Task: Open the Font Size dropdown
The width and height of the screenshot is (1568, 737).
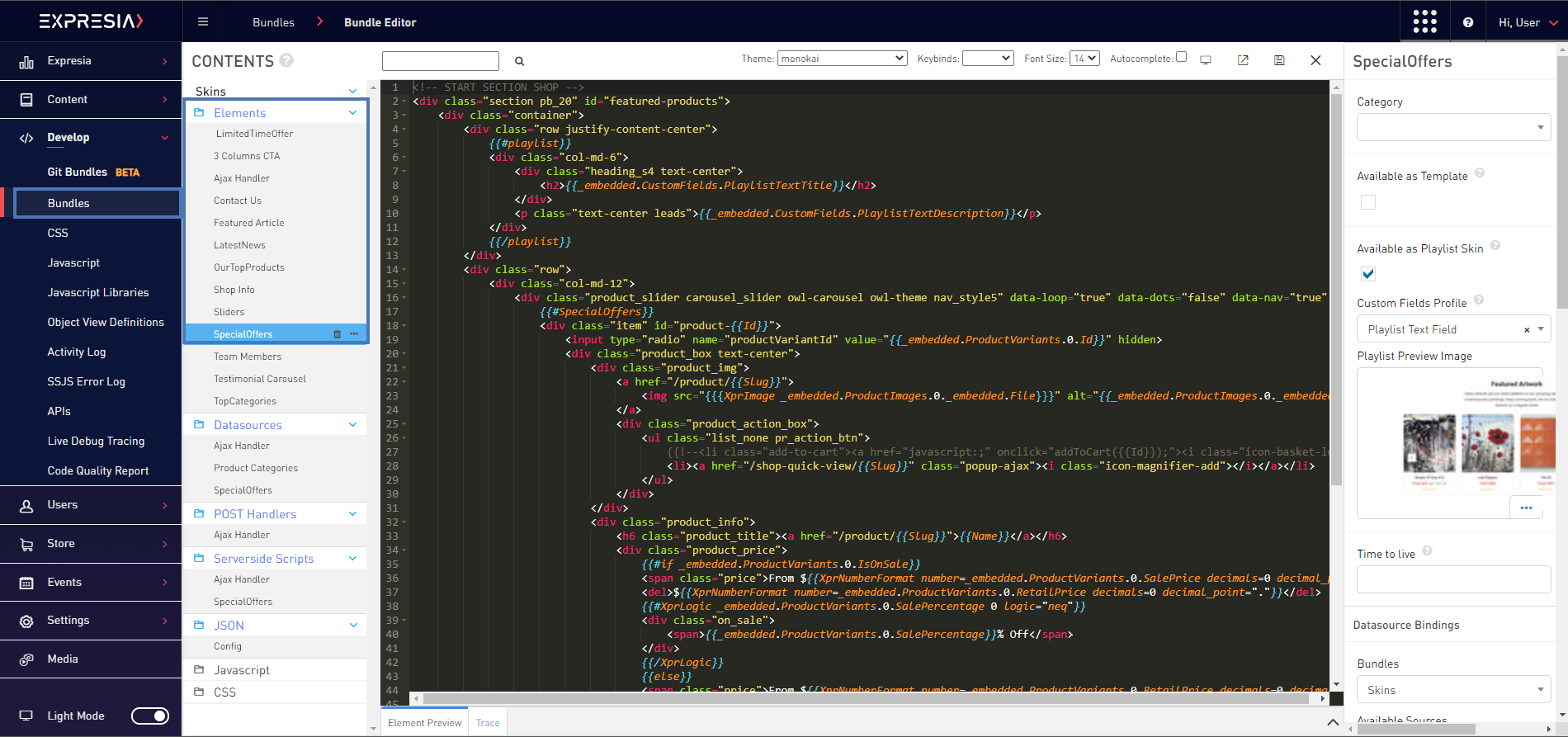Action: 1084,59
